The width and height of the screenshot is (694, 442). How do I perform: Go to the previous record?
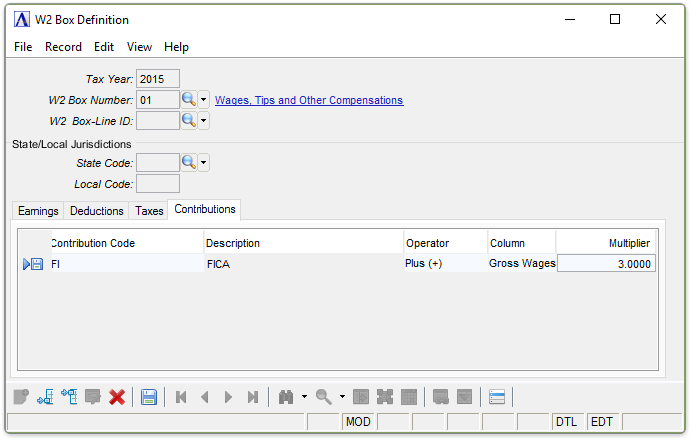point(205,397)
